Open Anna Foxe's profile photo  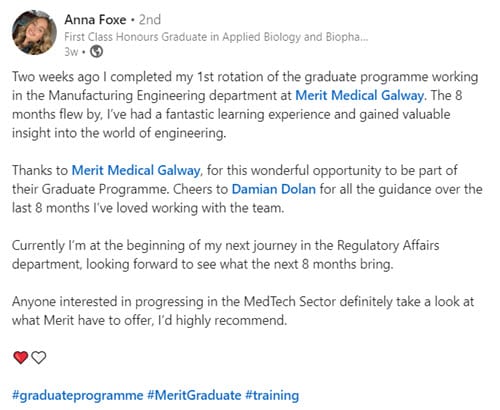click(34, 32)
